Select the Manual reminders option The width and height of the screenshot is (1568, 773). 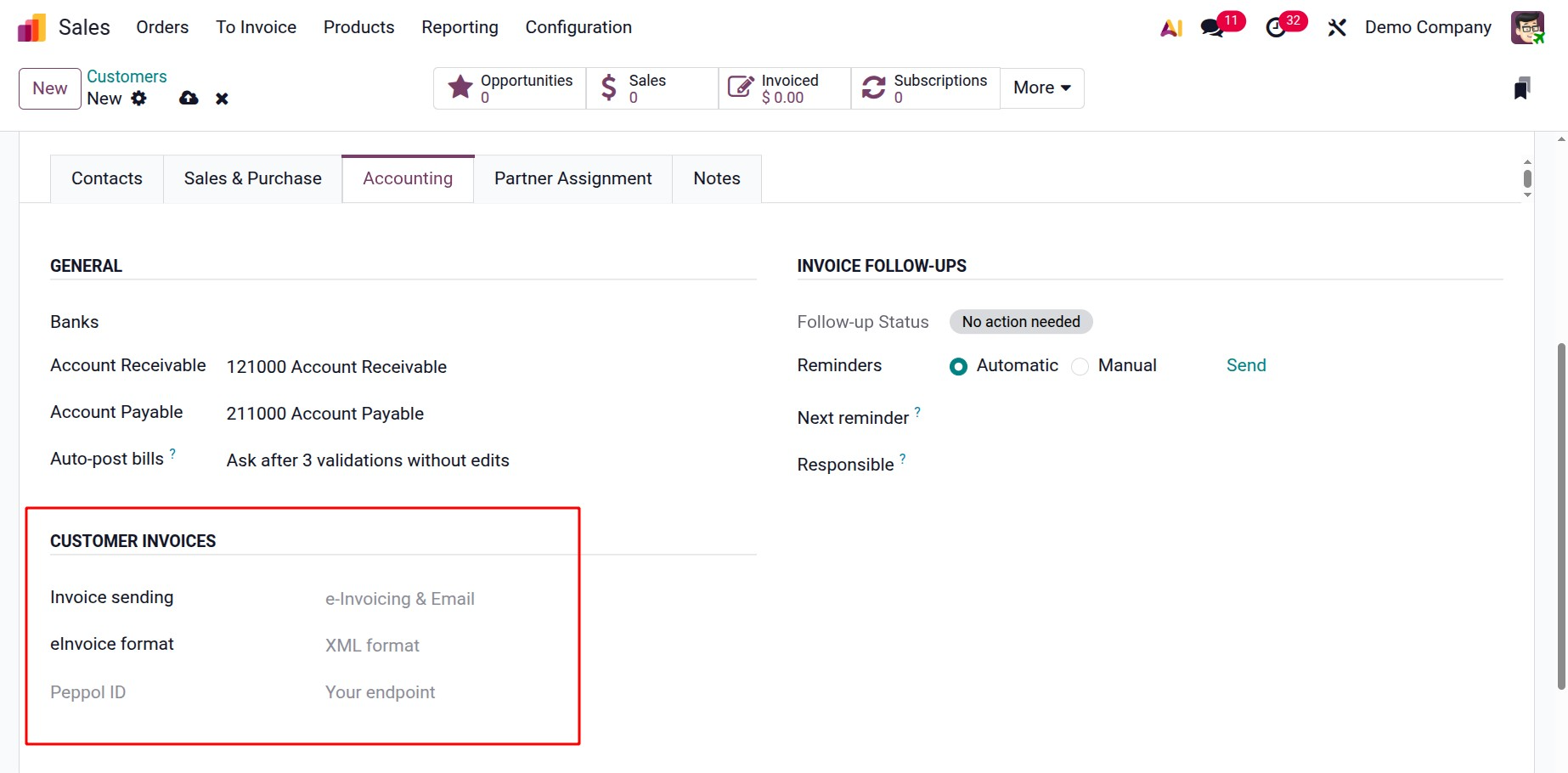(x=1080, y=366)
